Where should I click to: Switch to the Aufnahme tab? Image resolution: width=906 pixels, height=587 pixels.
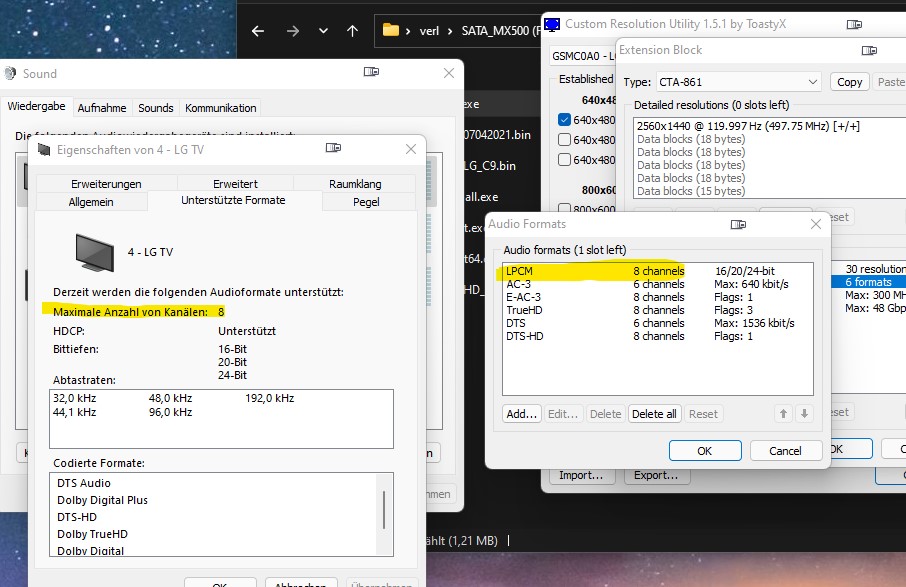(x=102, y=108)
